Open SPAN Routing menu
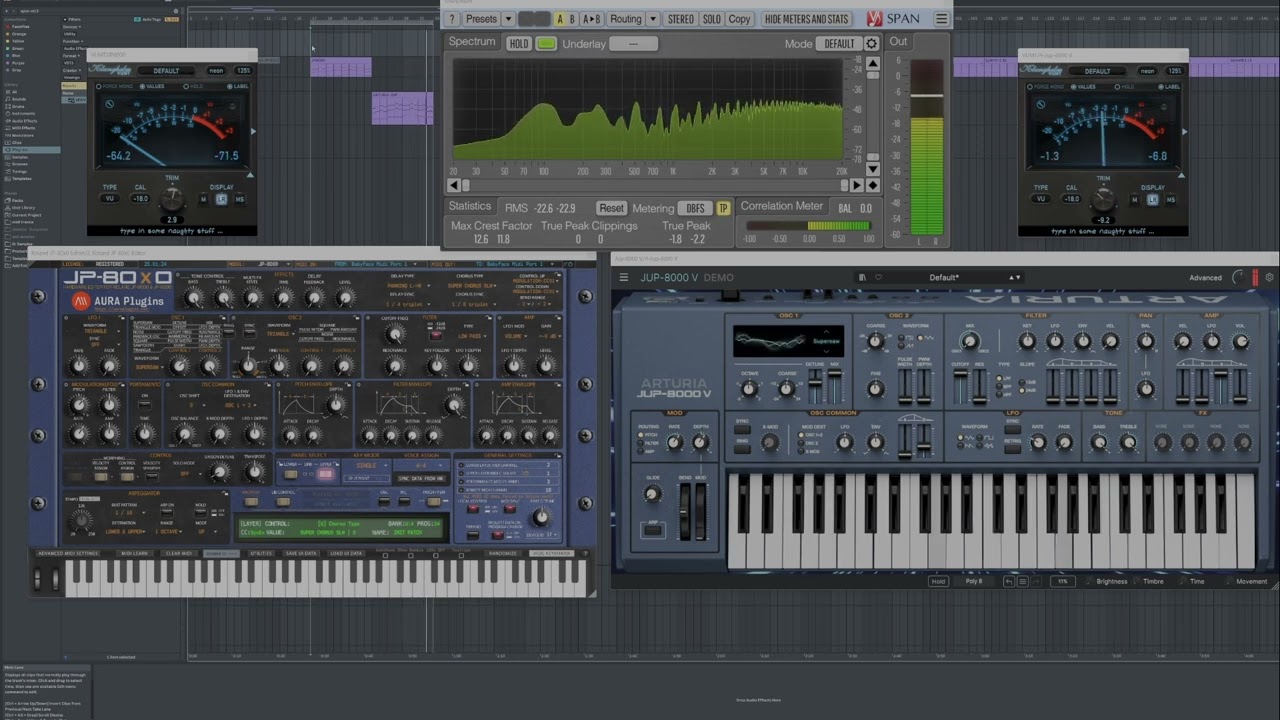Viewport: 1280px width, 720px height. [x=626, y=19]
